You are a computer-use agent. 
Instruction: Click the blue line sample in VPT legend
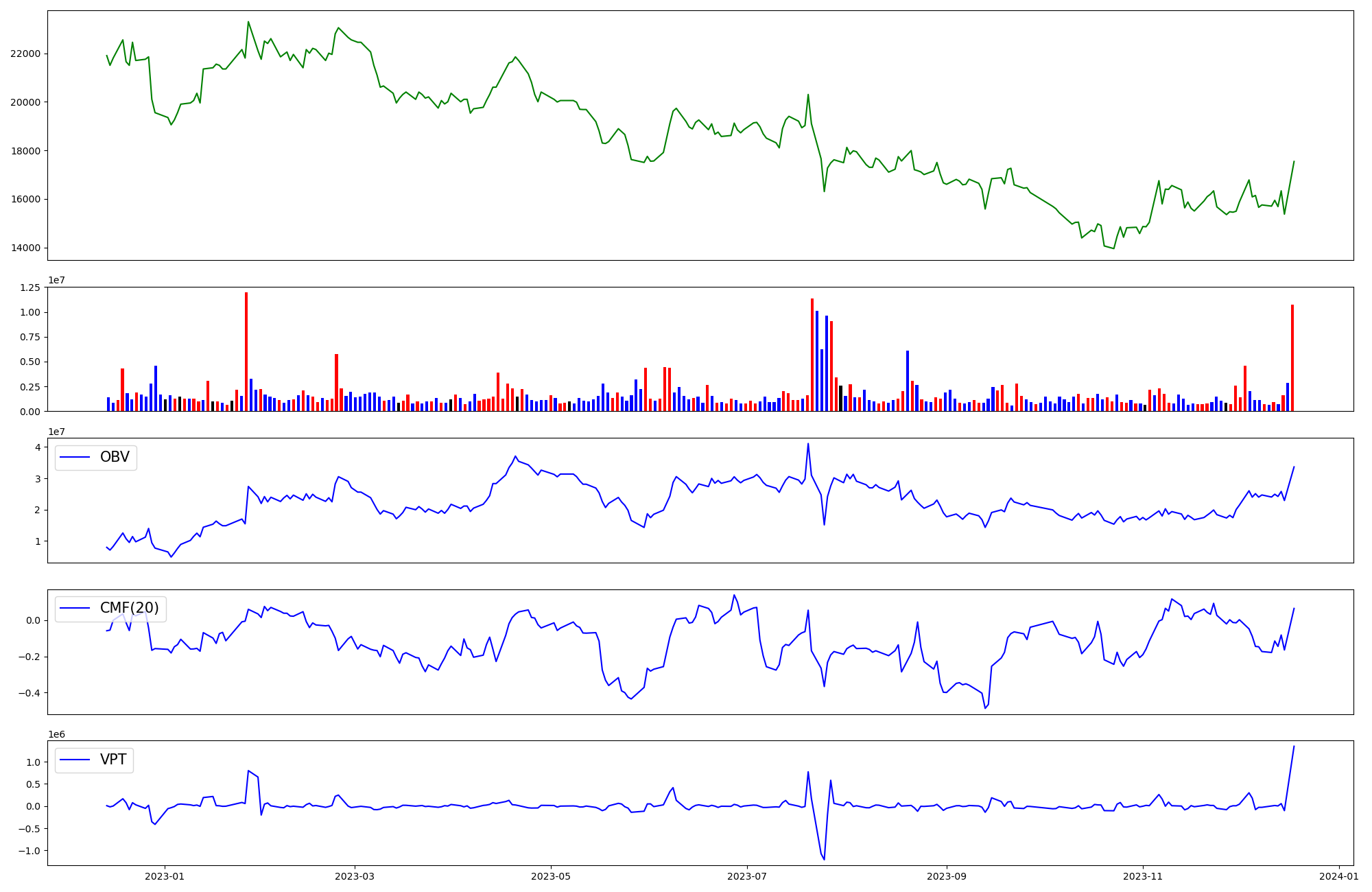point(75,760)
